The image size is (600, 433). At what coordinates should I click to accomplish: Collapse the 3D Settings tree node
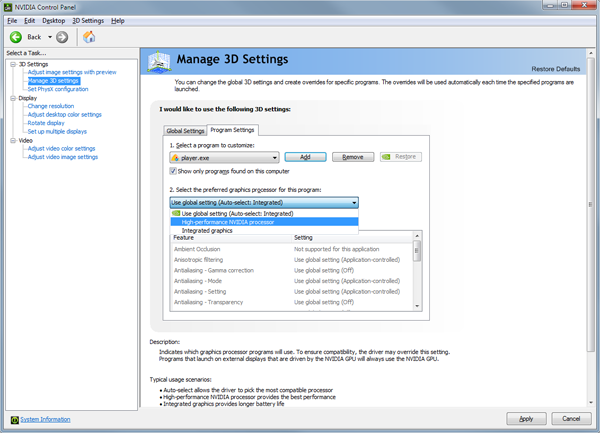(13, 64)
